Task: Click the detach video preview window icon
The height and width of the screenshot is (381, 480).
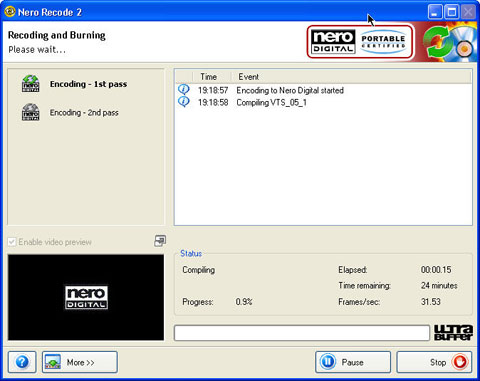Action: pyautogui.click(x=160, y=241)
